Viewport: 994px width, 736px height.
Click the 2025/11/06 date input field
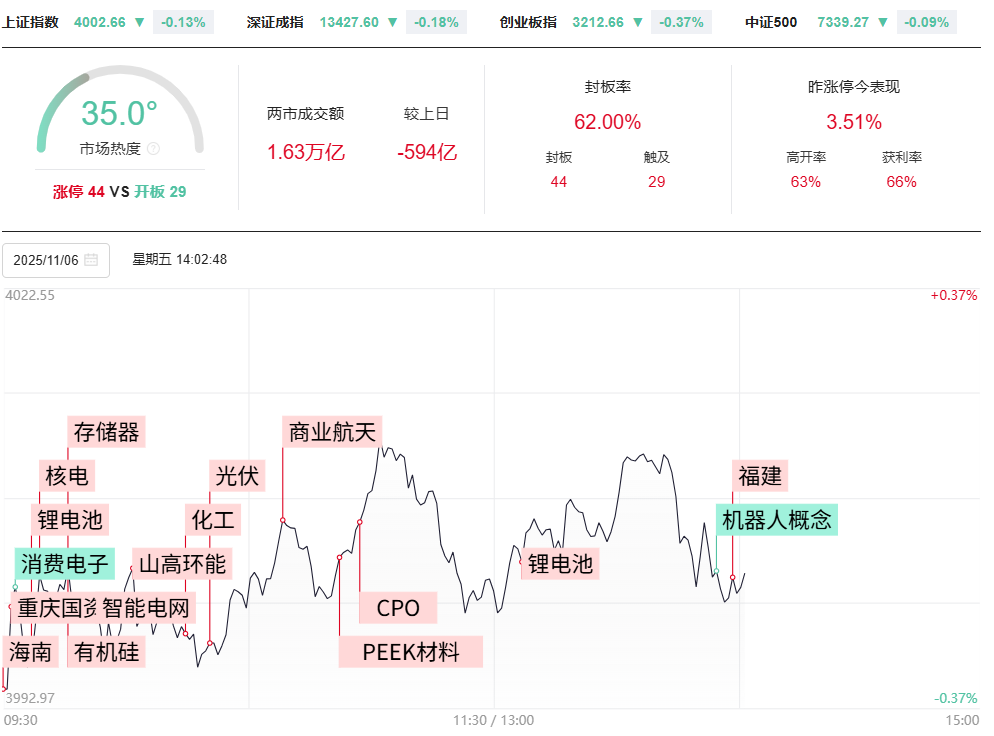pyautogui.click(x=46, y=260)
